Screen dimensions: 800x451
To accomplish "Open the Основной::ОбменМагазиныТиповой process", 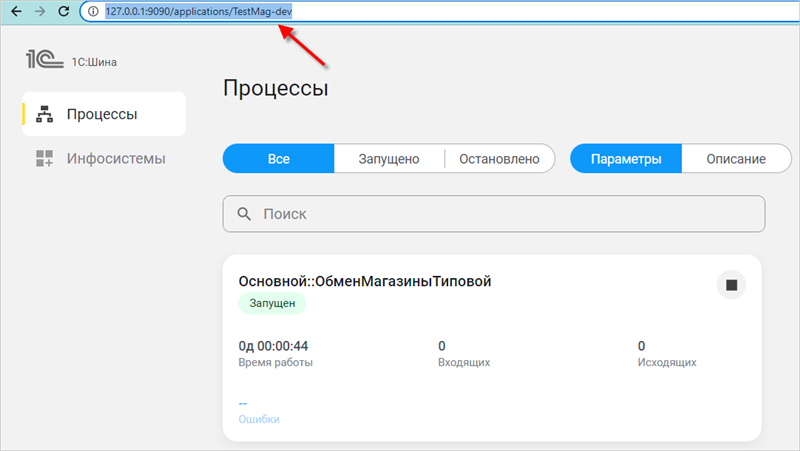I will point(364,281).
